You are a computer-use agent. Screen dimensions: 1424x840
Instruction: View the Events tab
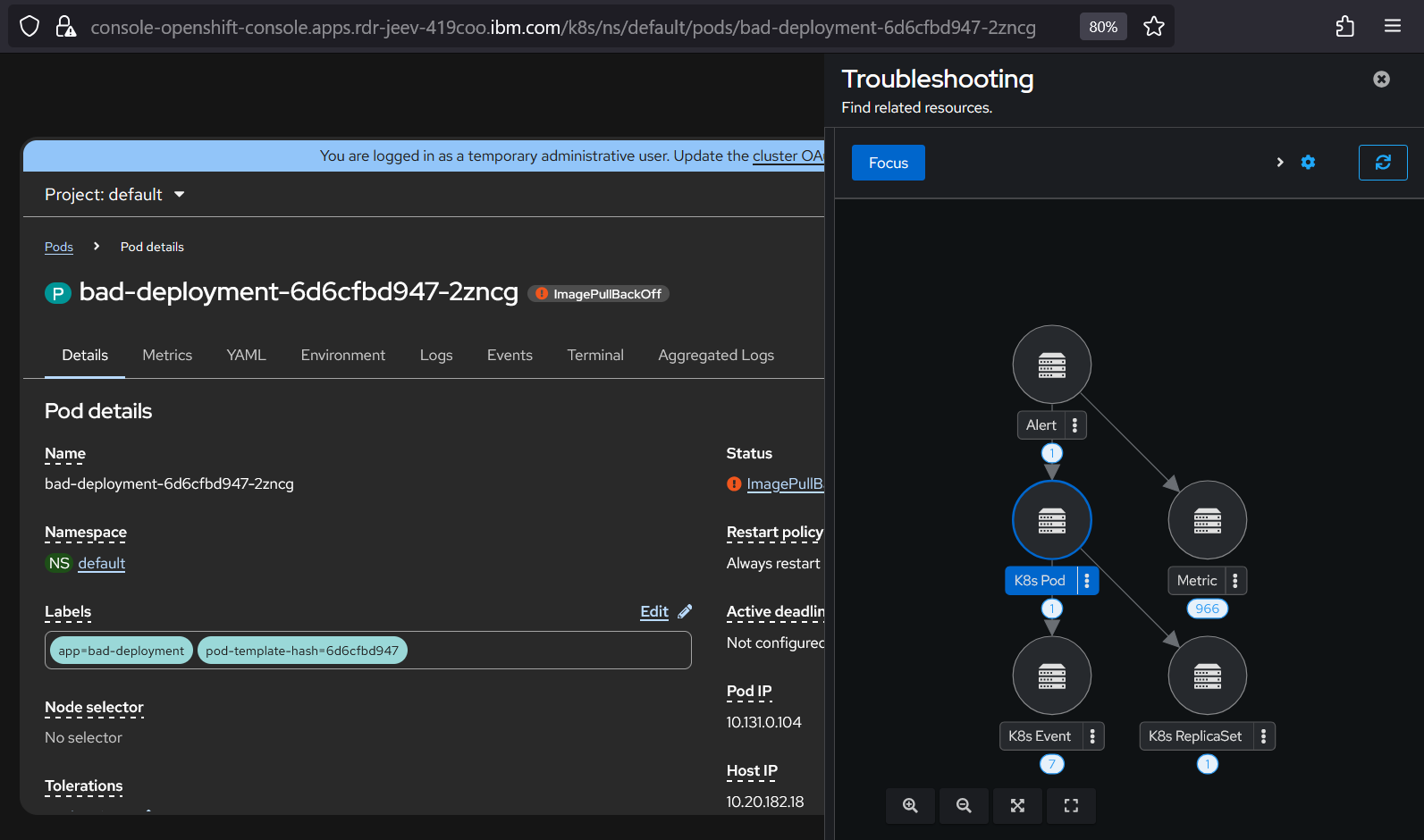(x=510, y=355)
